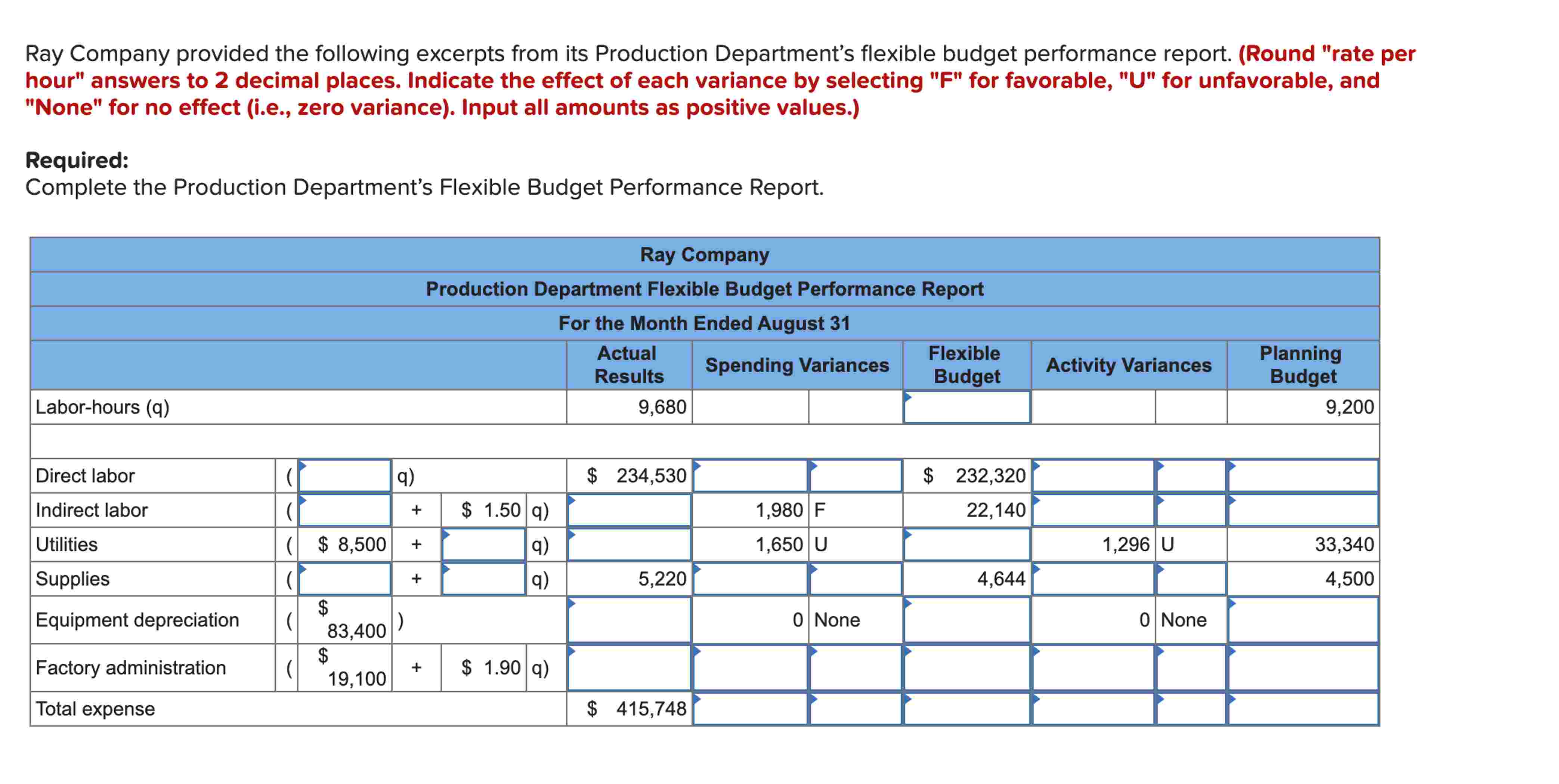Image resolution: width=1559 pixels, height=784 pixels.
Task: Select Supplies actual results 5,220 cell
Action: point(630,579)
